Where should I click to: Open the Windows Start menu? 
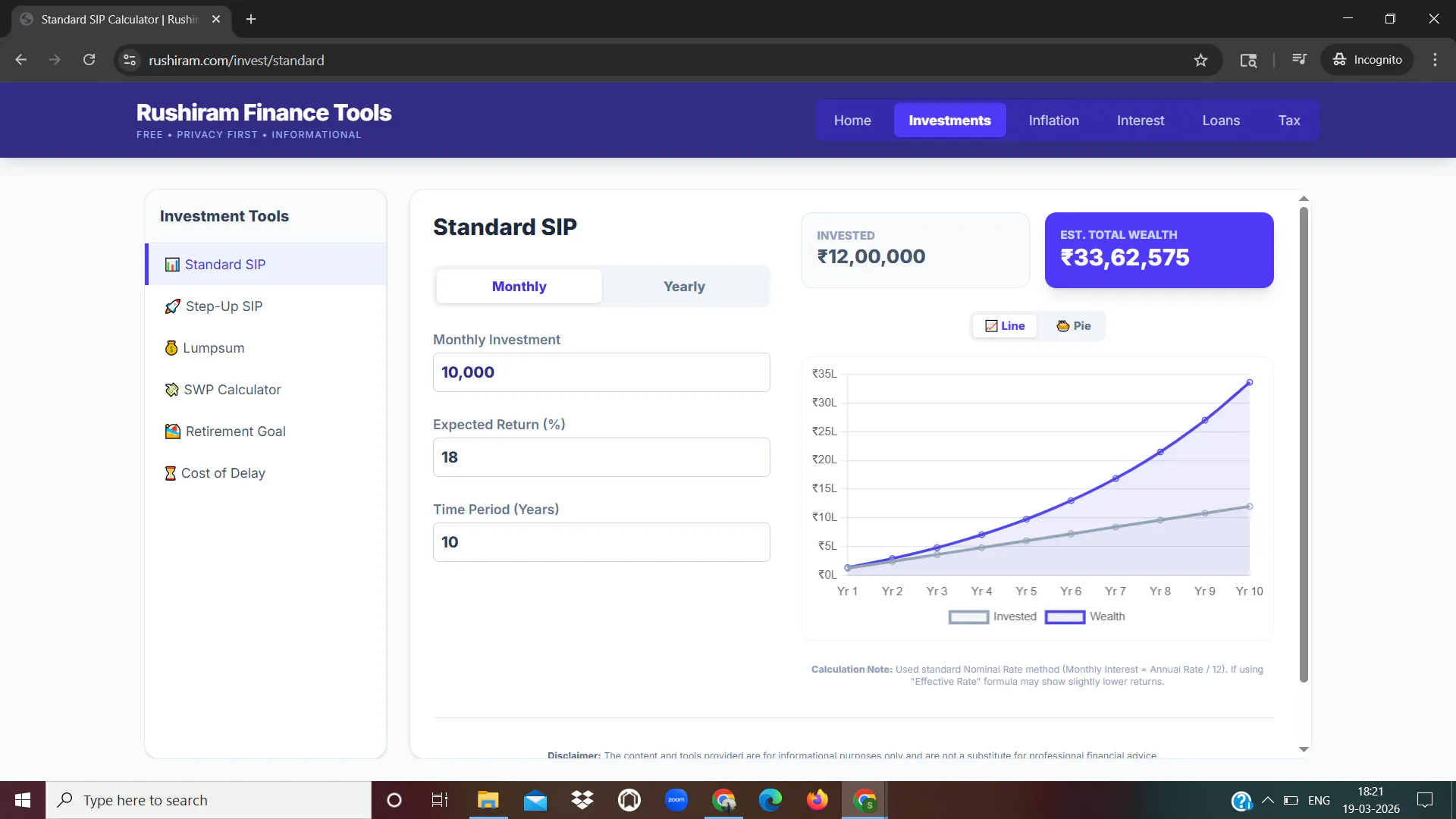point(23,800)
